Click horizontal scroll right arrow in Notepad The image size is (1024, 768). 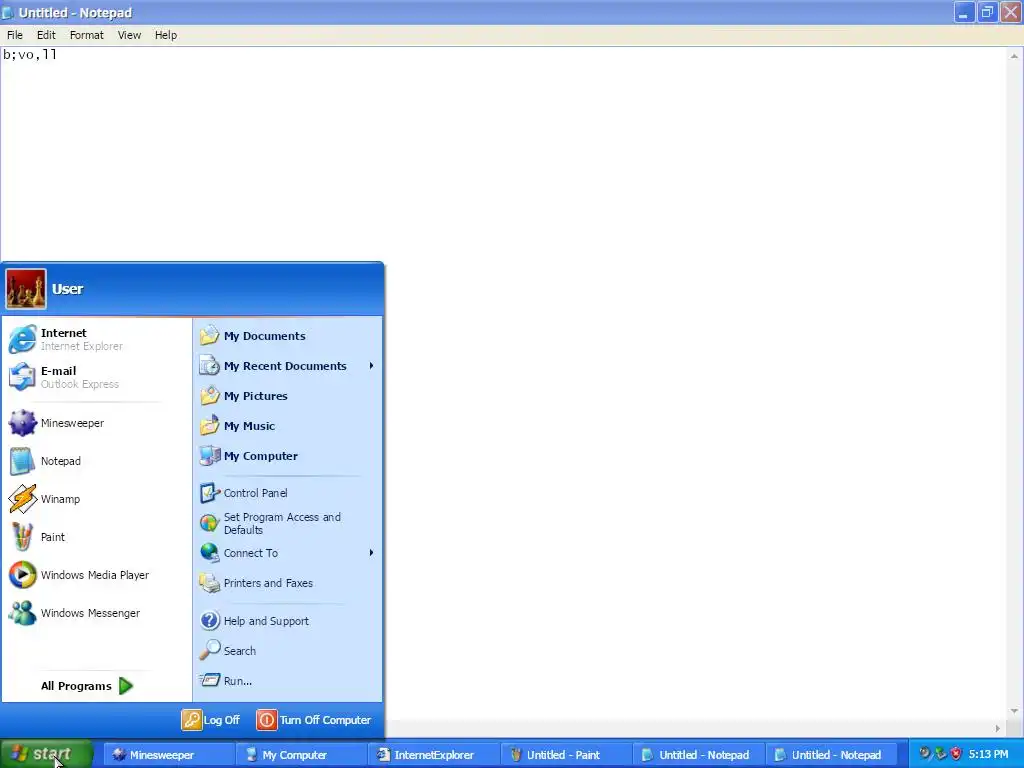pos(997,728)
